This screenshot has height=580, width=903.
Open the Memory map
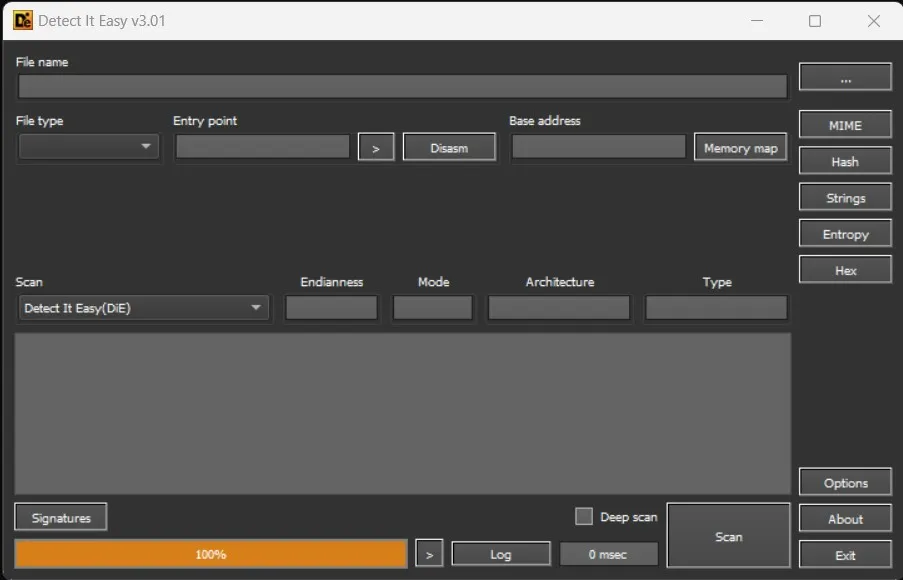pos(740,147)
